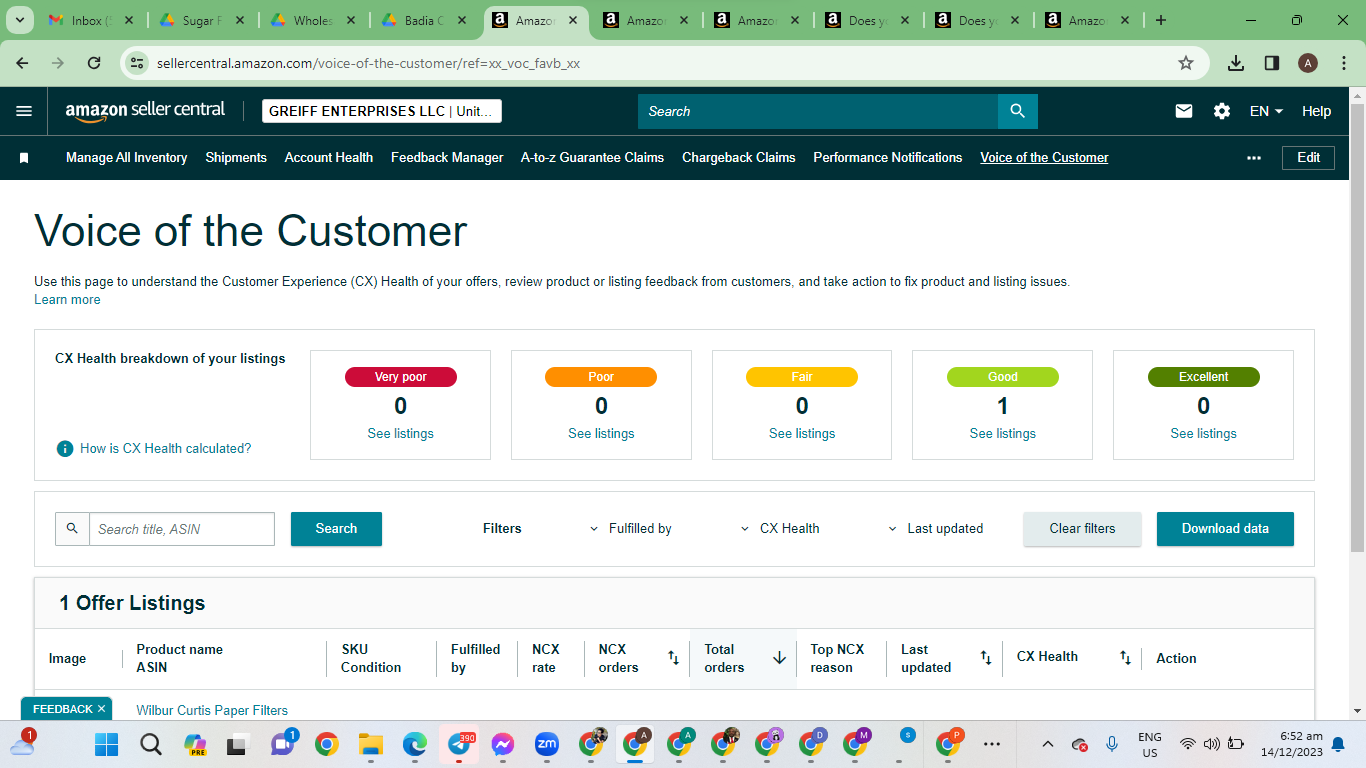Open Chrome downloads icon
This screenshot has width=1366, height=768.
(x=1236, y=63)
